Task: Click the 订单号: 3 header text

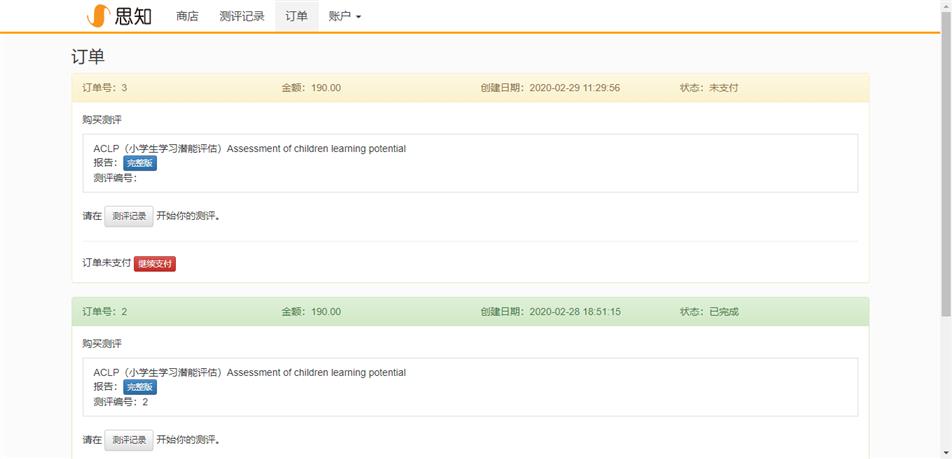Action: pos(105,88)
